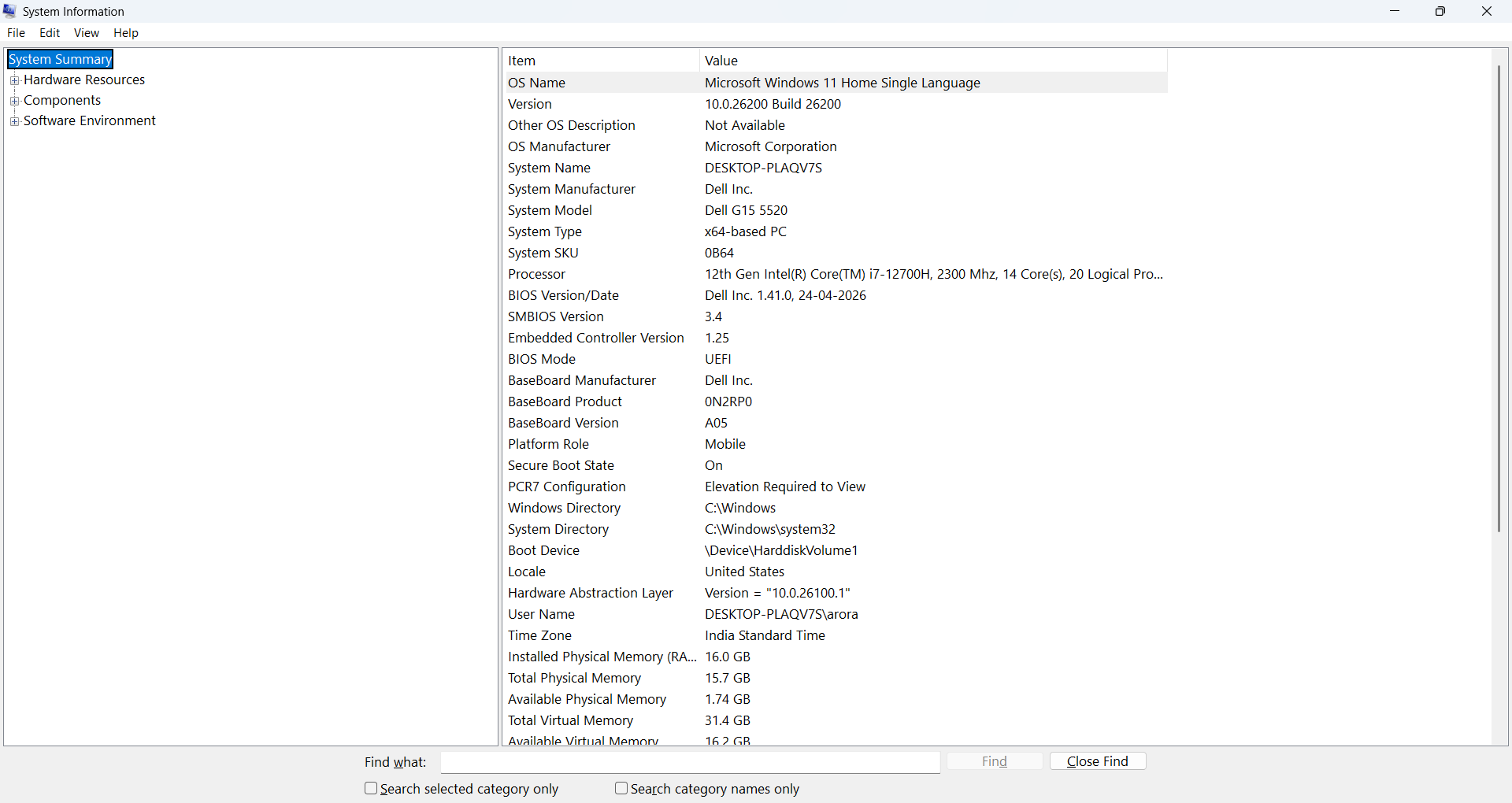Select System Summary in the tree
Viewport: 1512px width, 803px height.
pyautogui.click(x=61, y=59)
